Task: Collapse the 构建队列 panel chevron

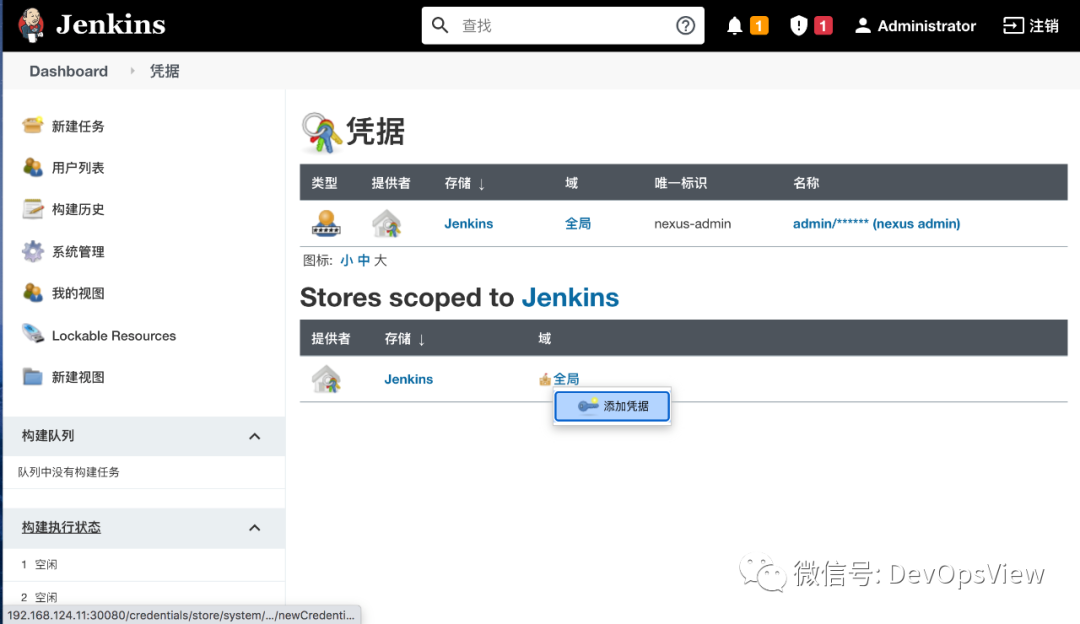Action: [x=254, y=436]
